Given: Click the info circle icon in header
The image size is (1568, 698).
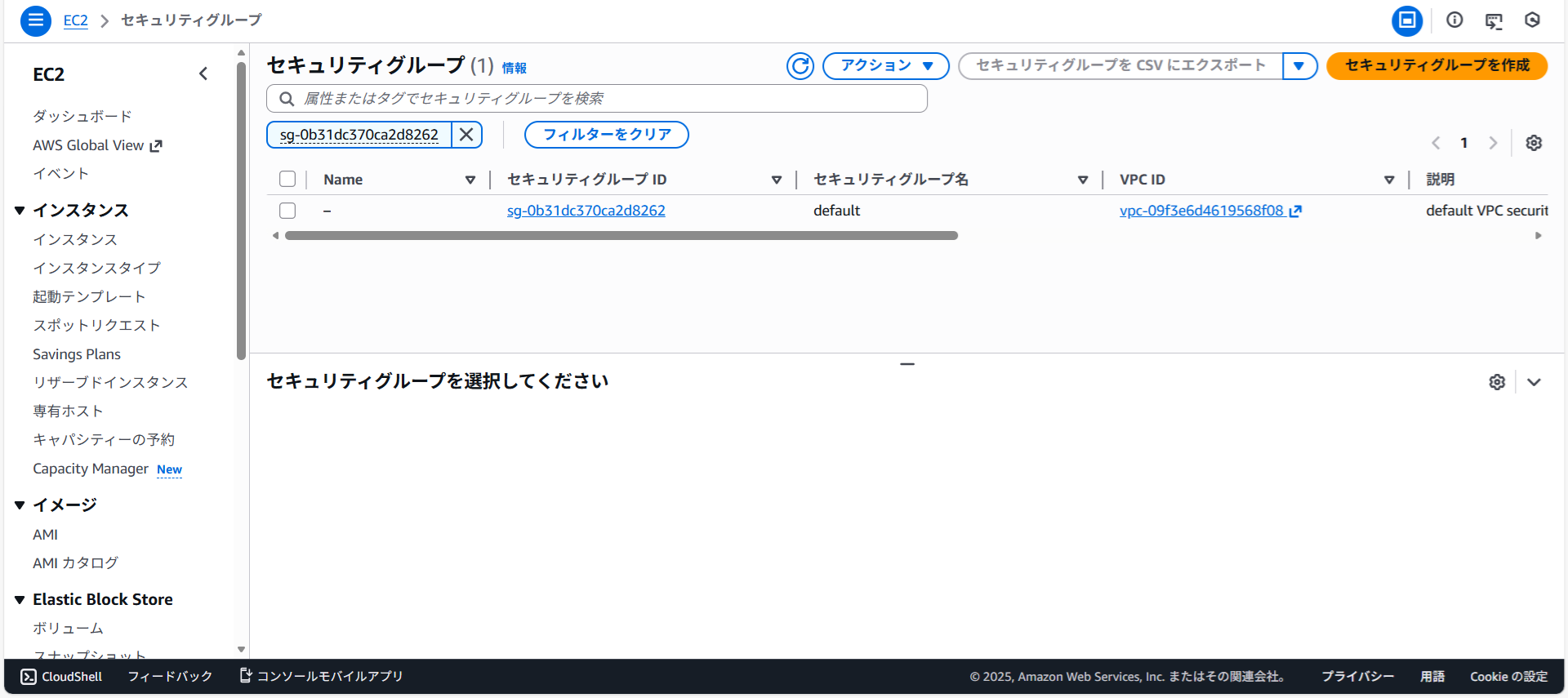Looking at the screenshot, I should [x=1454, y=20].
